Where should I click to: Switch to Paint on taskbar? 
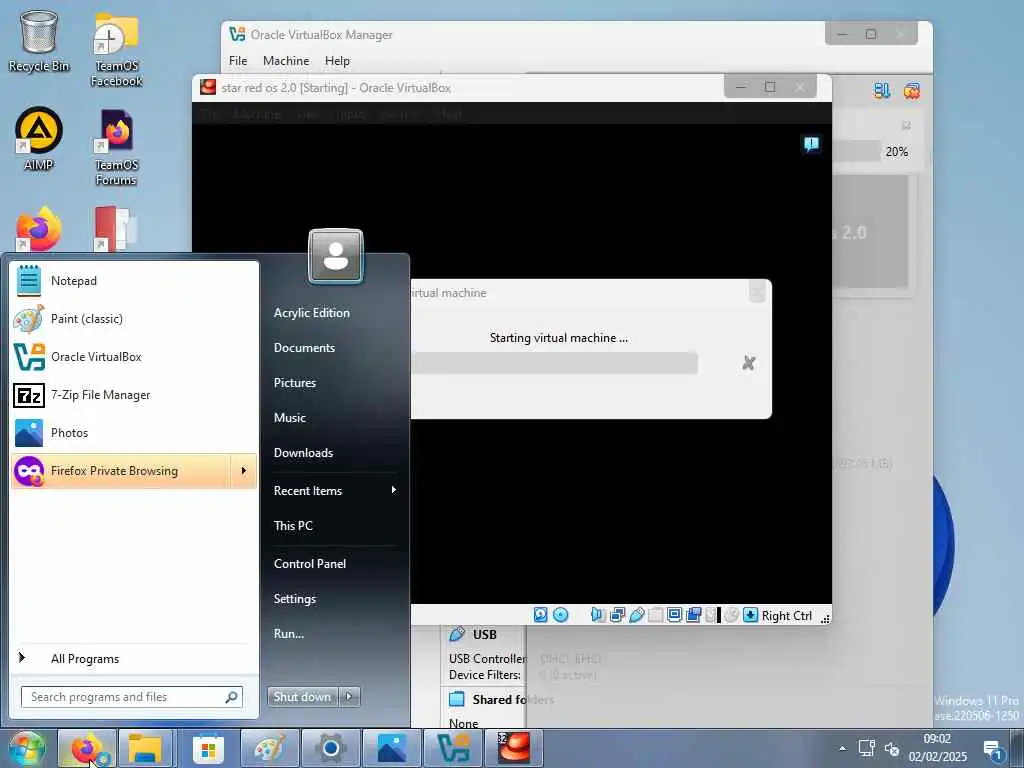tap(270, 748)
